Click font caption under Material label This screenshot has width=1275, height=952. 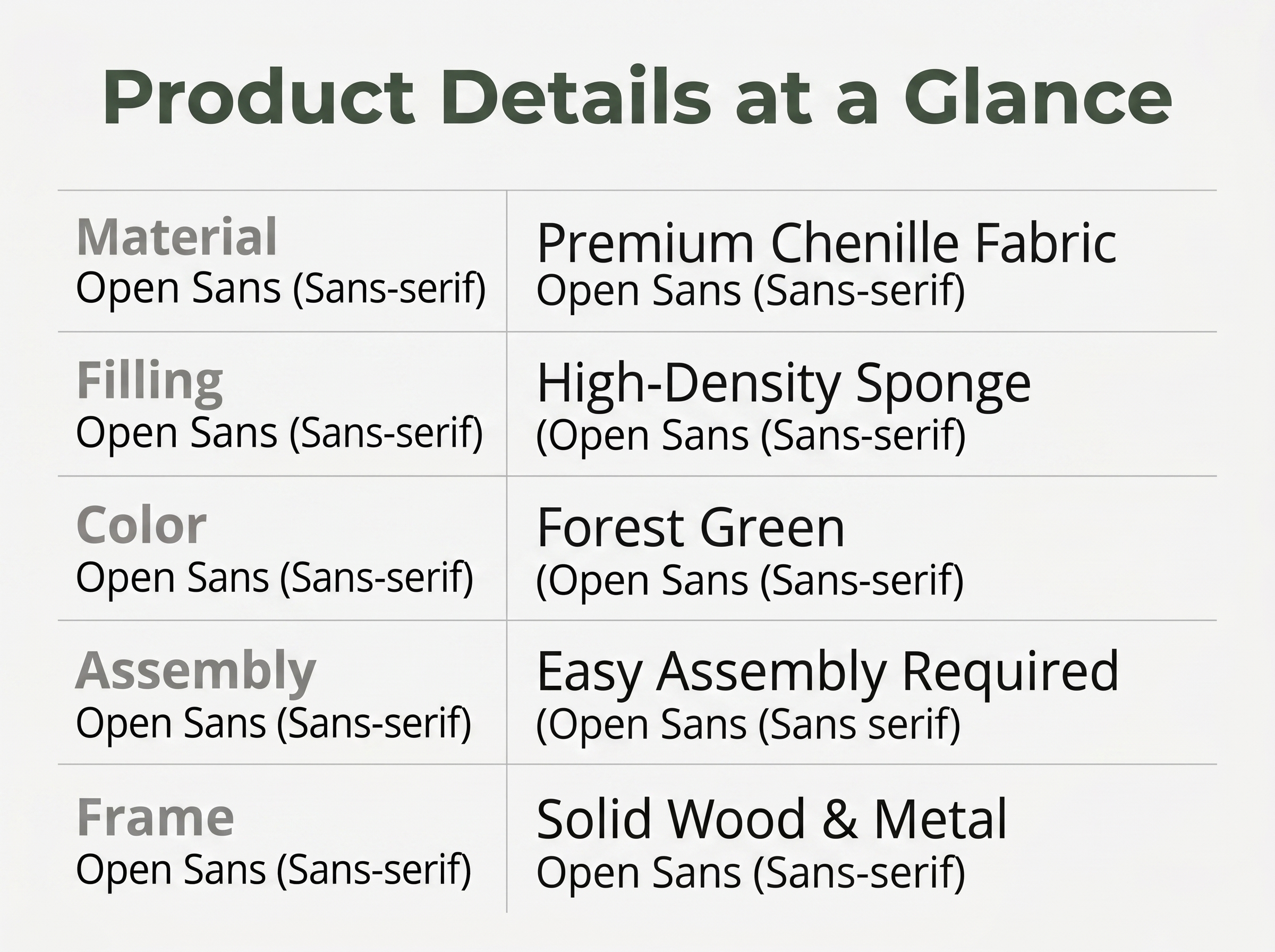point(281,288)
